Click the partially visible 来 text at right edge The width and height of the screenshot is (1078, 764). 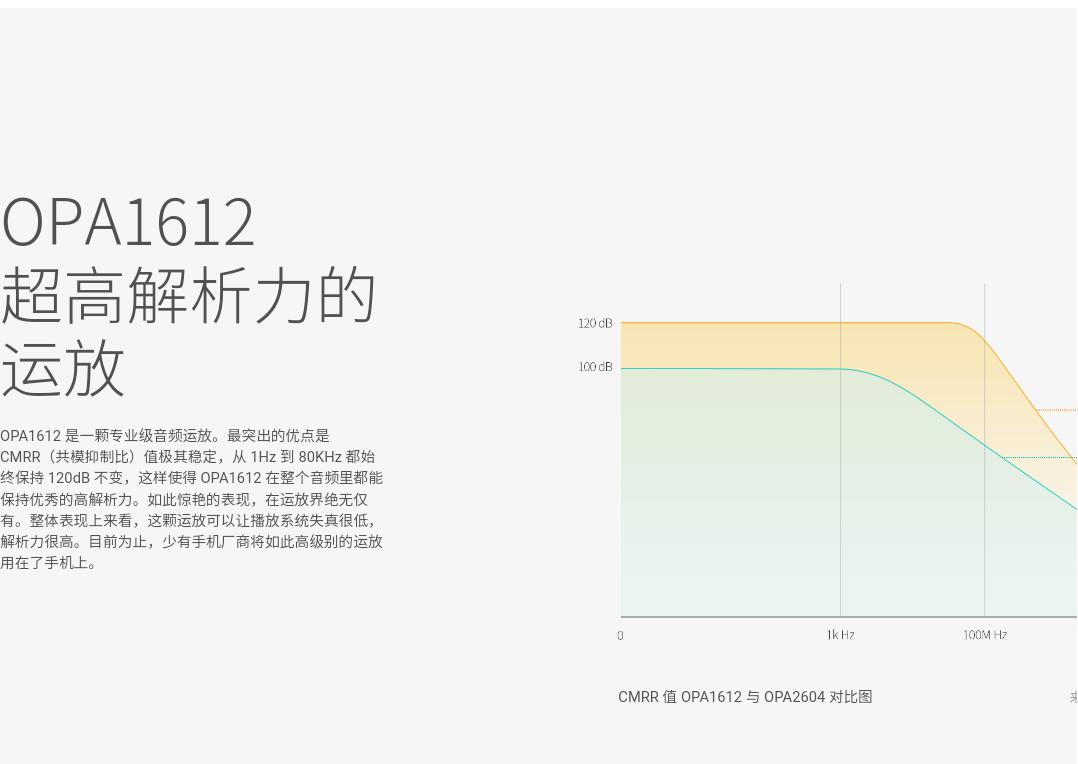[x=1073, y=697]
